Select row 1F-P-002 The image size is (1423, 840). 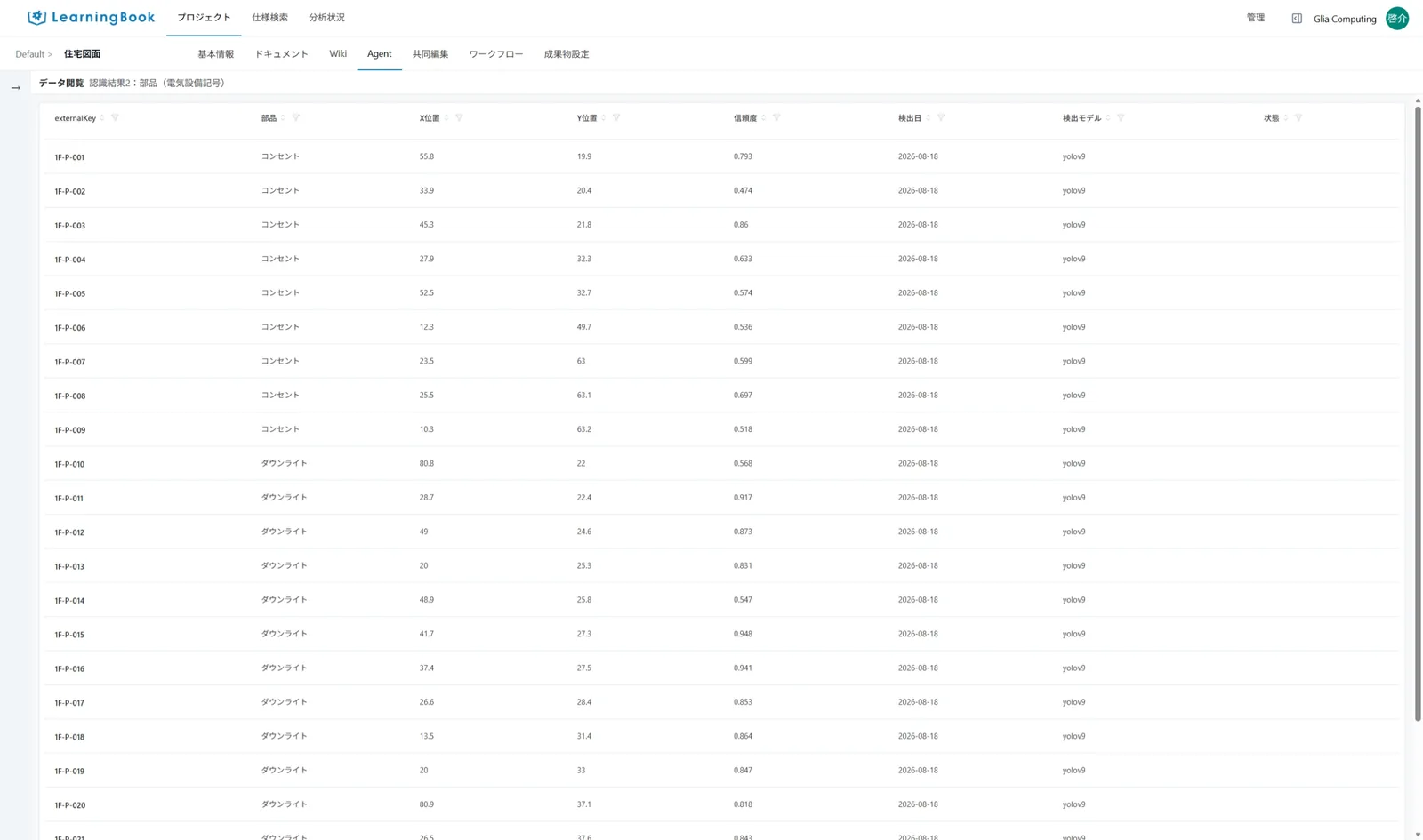tap(720, 190)
